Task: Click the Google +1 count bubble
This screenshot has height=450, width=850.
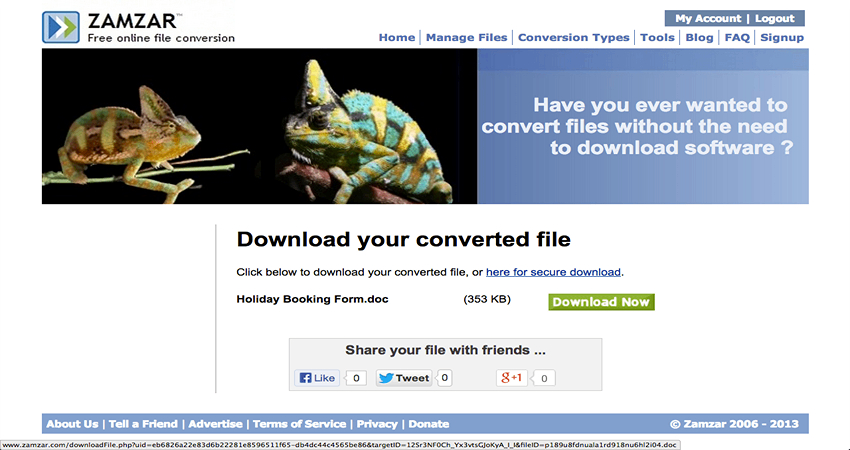Action: point(544,378)
